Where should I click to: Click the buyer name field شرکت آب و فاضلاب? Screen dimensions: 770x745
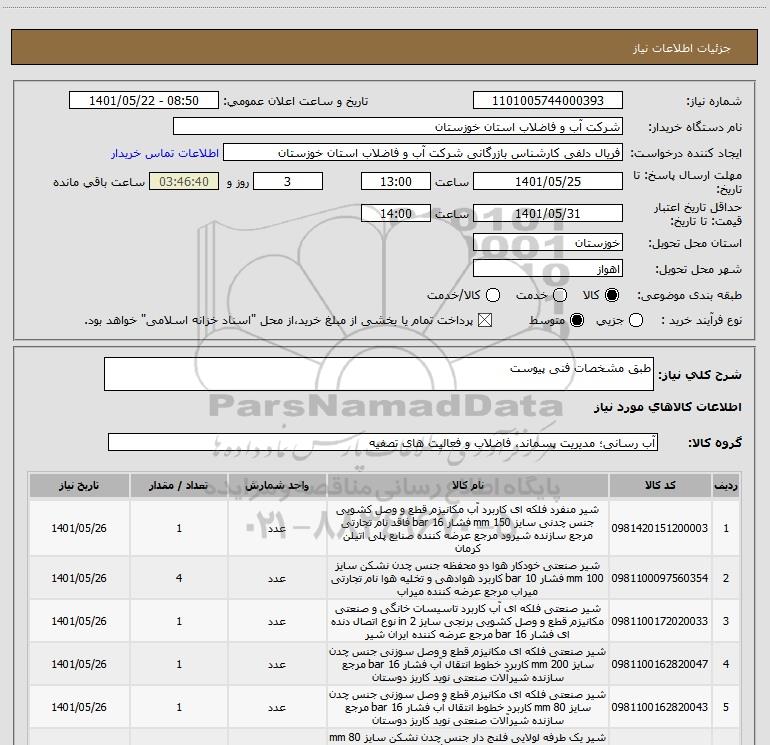coord(398,126)
